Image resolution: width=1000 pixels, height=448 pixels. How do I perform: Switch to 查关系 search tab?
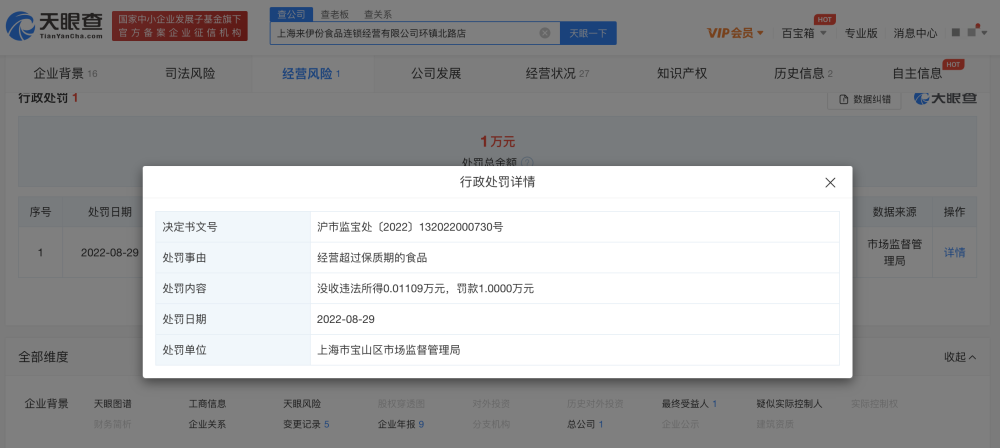pyautogui.click(x=377, y=14)
